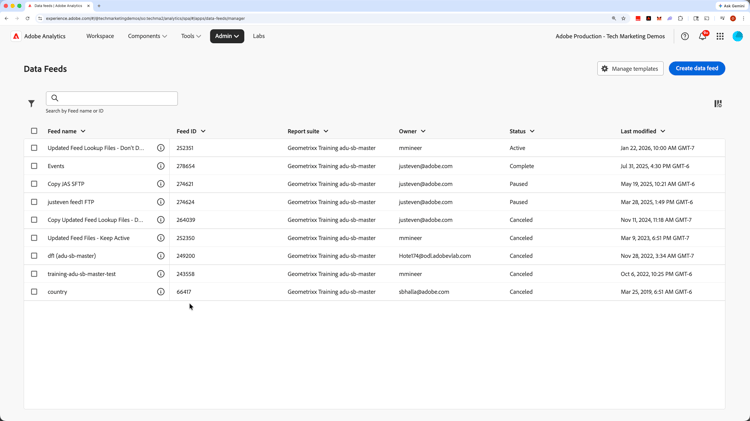750x421 pixels.
Task: Select the dft (adu-sb-master) checkbox
Action: [x=34, y=255]
